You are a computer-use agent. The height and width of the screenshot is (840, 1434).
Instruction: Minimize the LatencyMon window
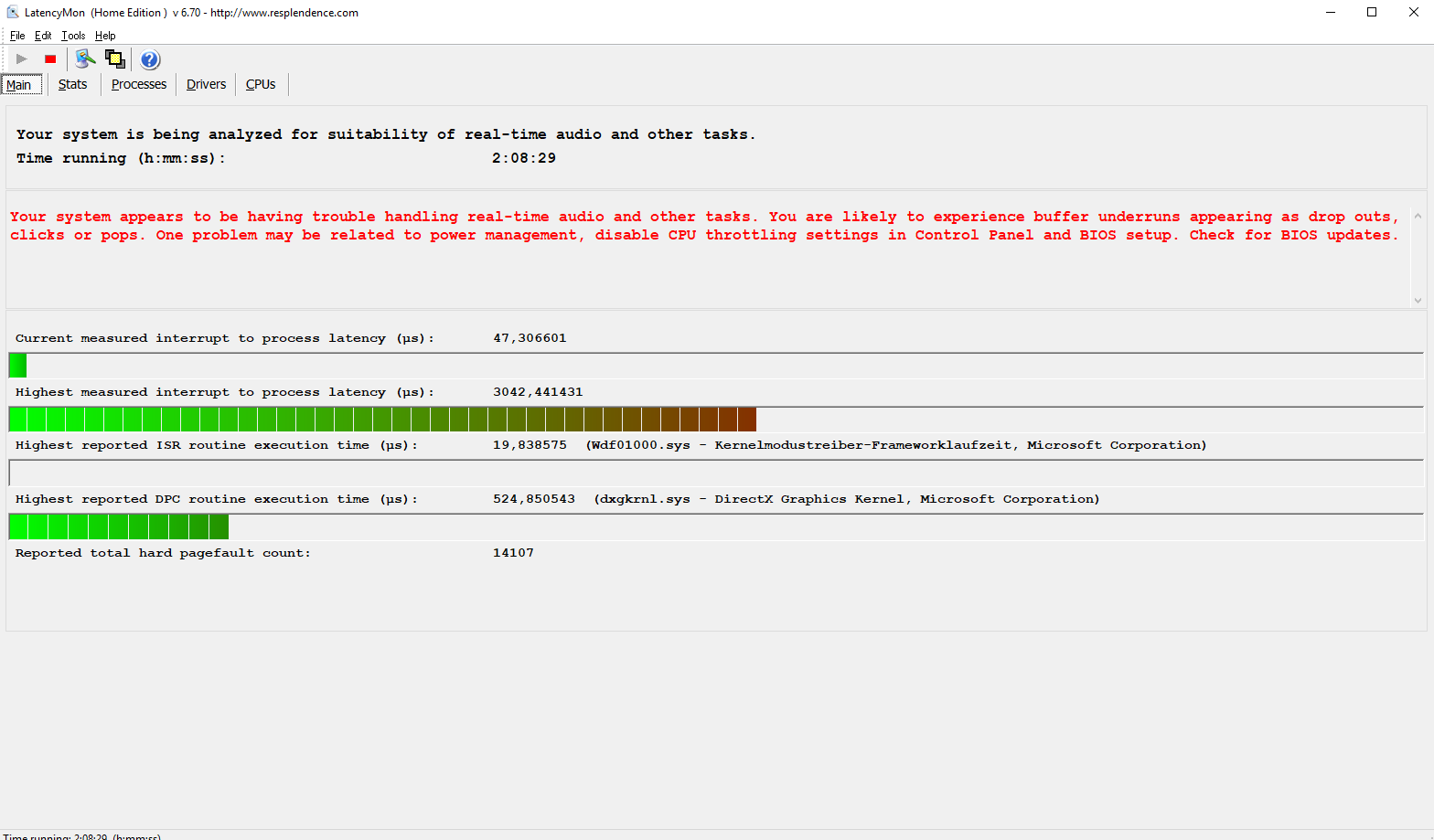pos(1331,13)
